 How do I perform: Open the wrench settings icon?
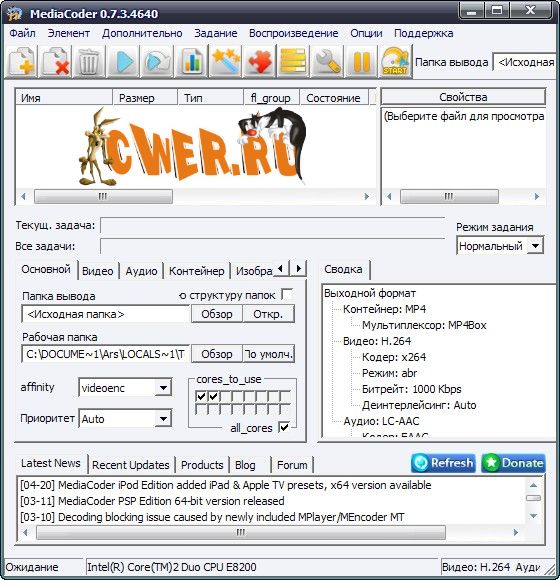pos(327,61)
